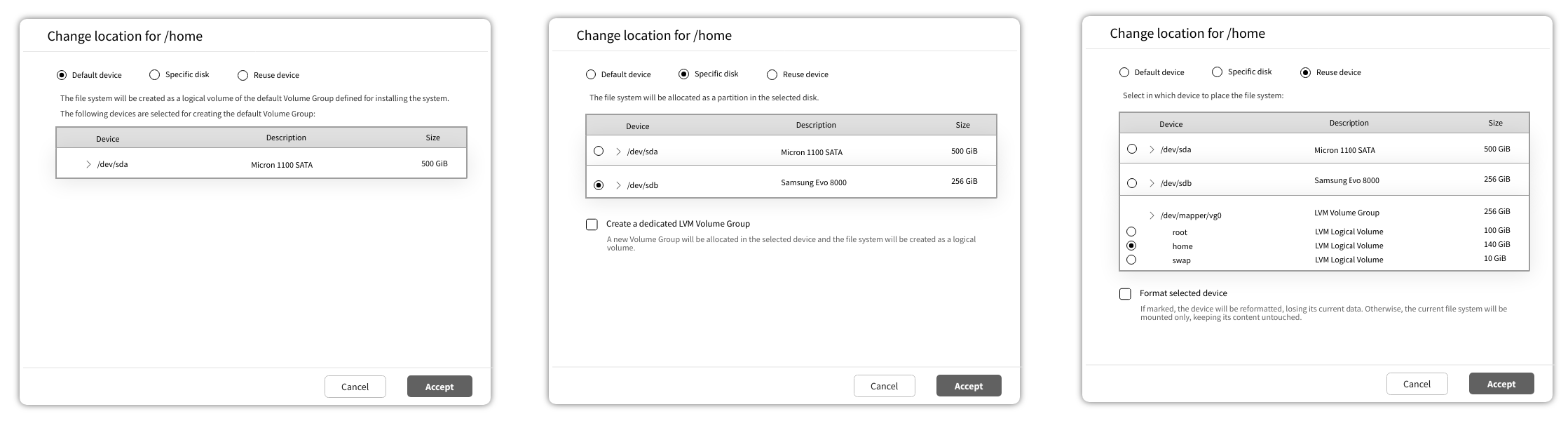1568x421 pixels.
Task: Click the 100 GiB size of root volume
Action: click(x=1497, y=230)
